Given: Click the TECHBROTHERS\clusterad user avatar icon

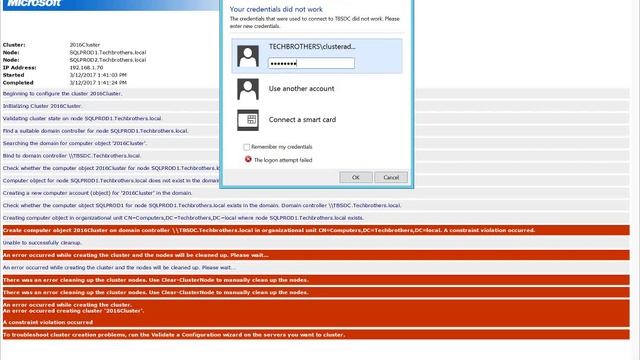Looking at the screenshot, I should [248, 56].
